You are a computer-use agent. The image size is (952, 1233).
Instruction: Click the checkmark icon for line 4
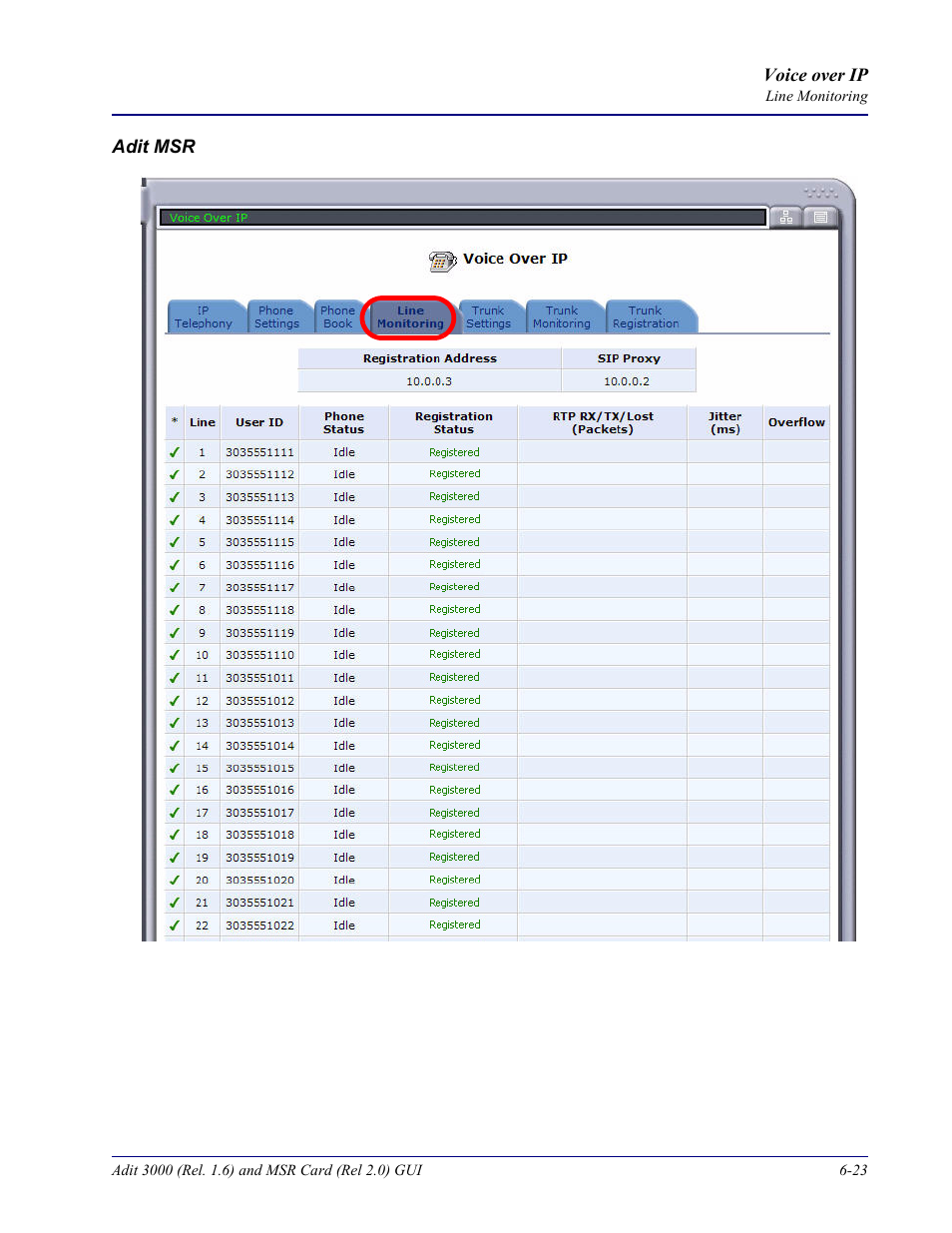click(x=175, y=520)
